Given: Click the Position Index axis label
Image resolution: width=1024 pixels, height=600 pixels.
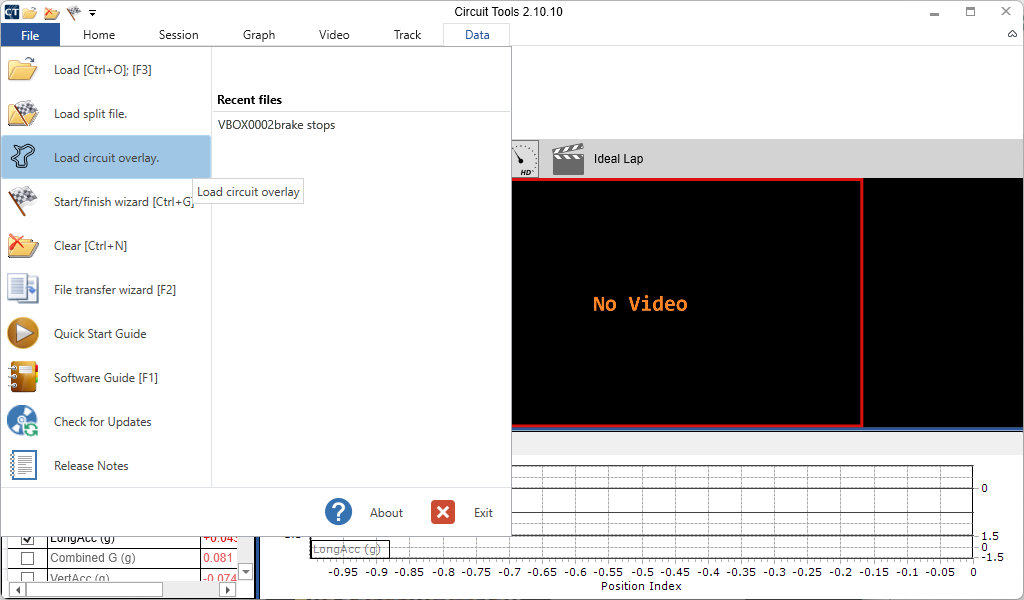Looking at the screenshot, I should tap(641, 586).
